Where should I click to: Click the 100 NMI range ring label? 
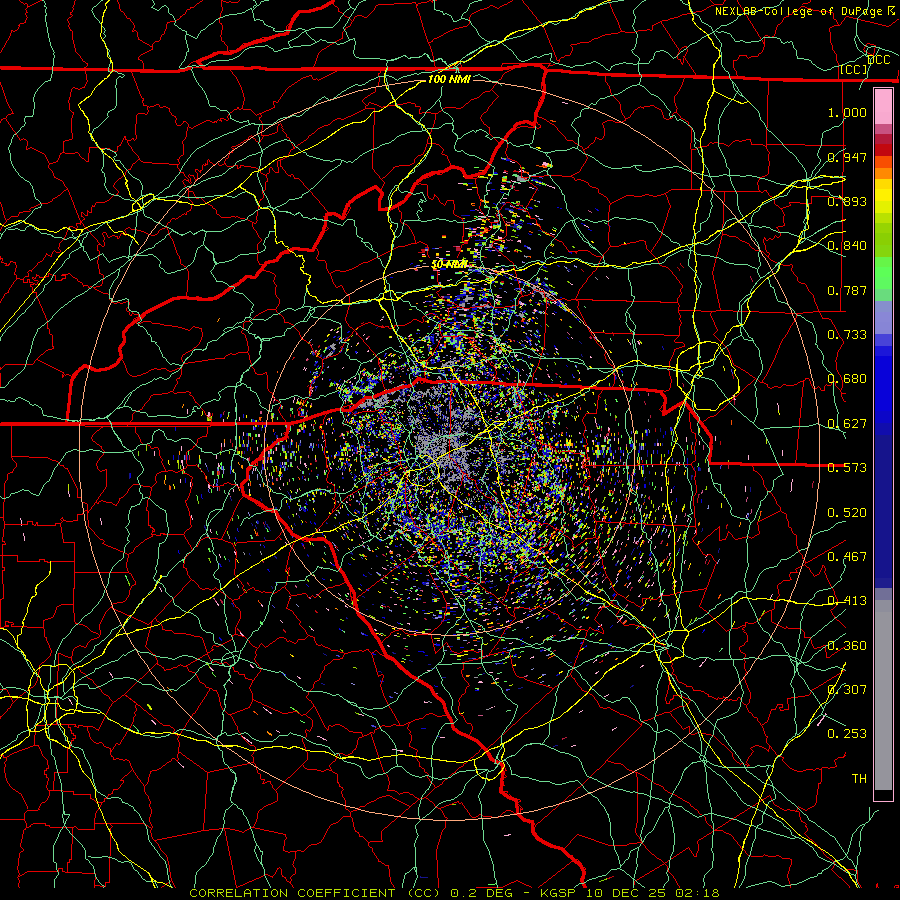(x=449, y=79)
